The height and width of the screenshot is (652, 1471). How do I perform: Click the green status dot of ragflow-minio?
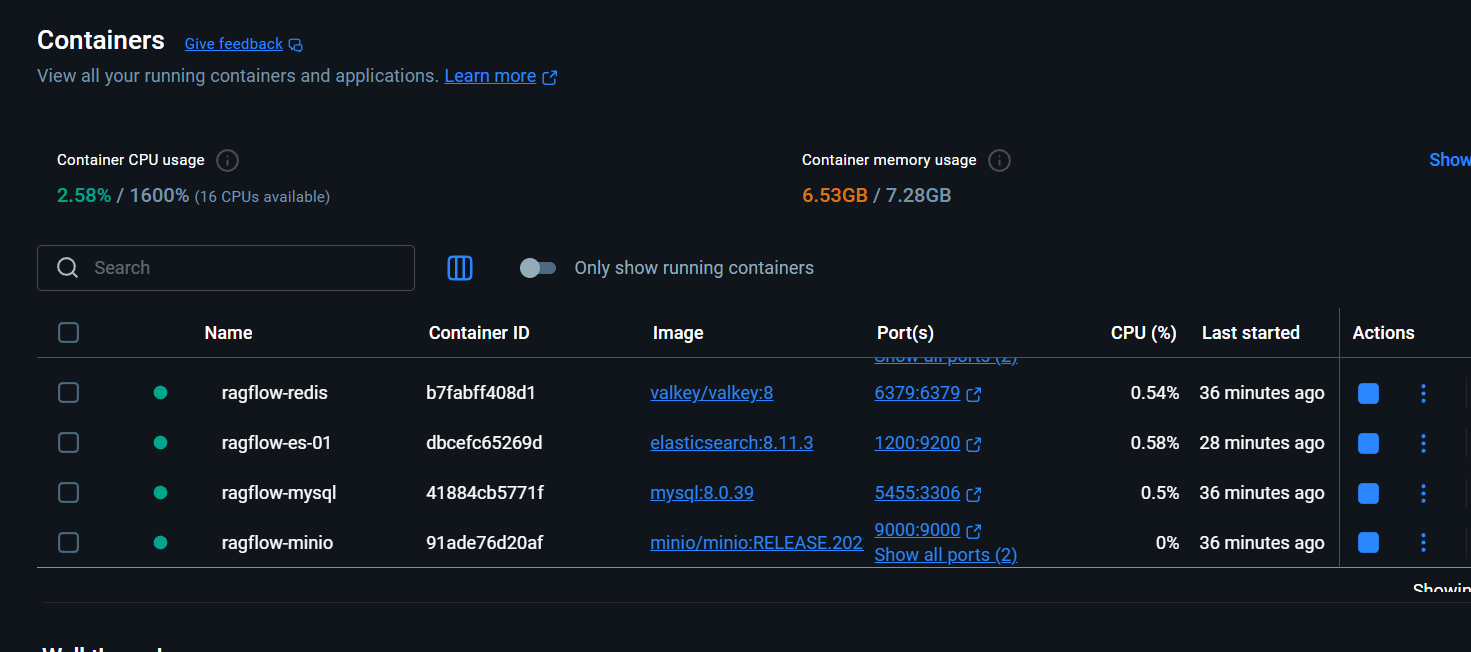pyautogui.click(x=160, y=543)
